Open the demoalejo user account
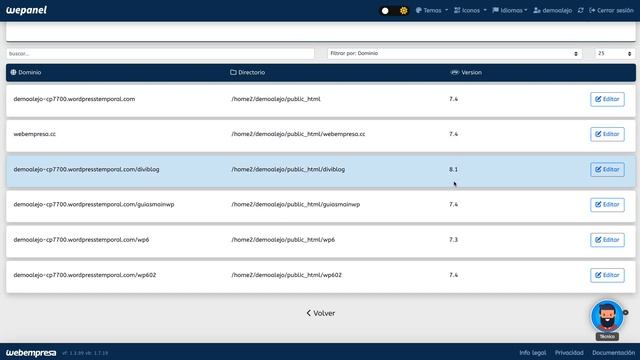Screen dimensions: 640x360 [x=553, y=11]
